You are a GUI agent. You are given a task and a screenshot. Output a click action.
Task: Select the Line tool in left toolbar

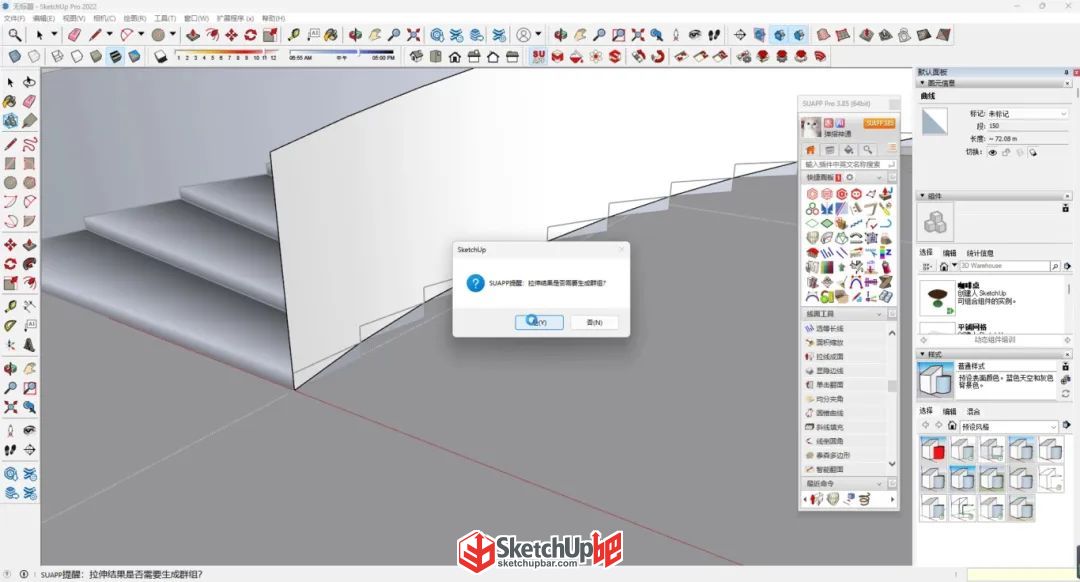[x=10, y=144]
